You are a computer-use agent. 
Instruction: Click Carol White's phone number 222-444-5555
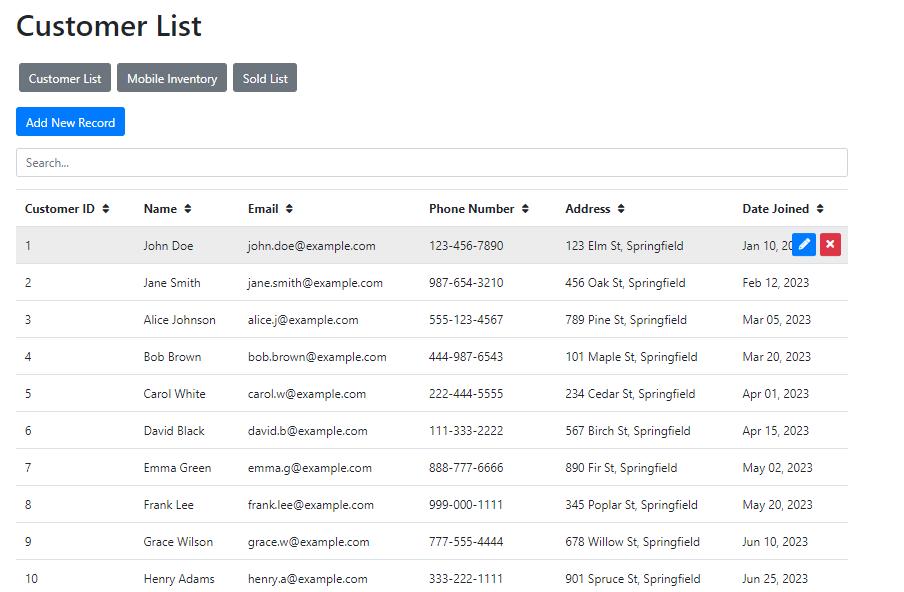coord(466,394)
